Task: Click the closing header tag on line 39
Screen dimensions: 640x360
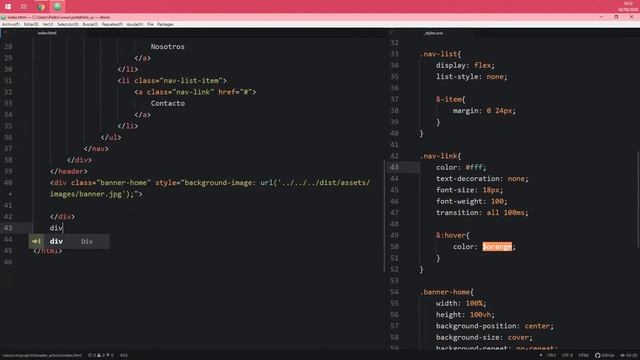Action: coord(69,171)
